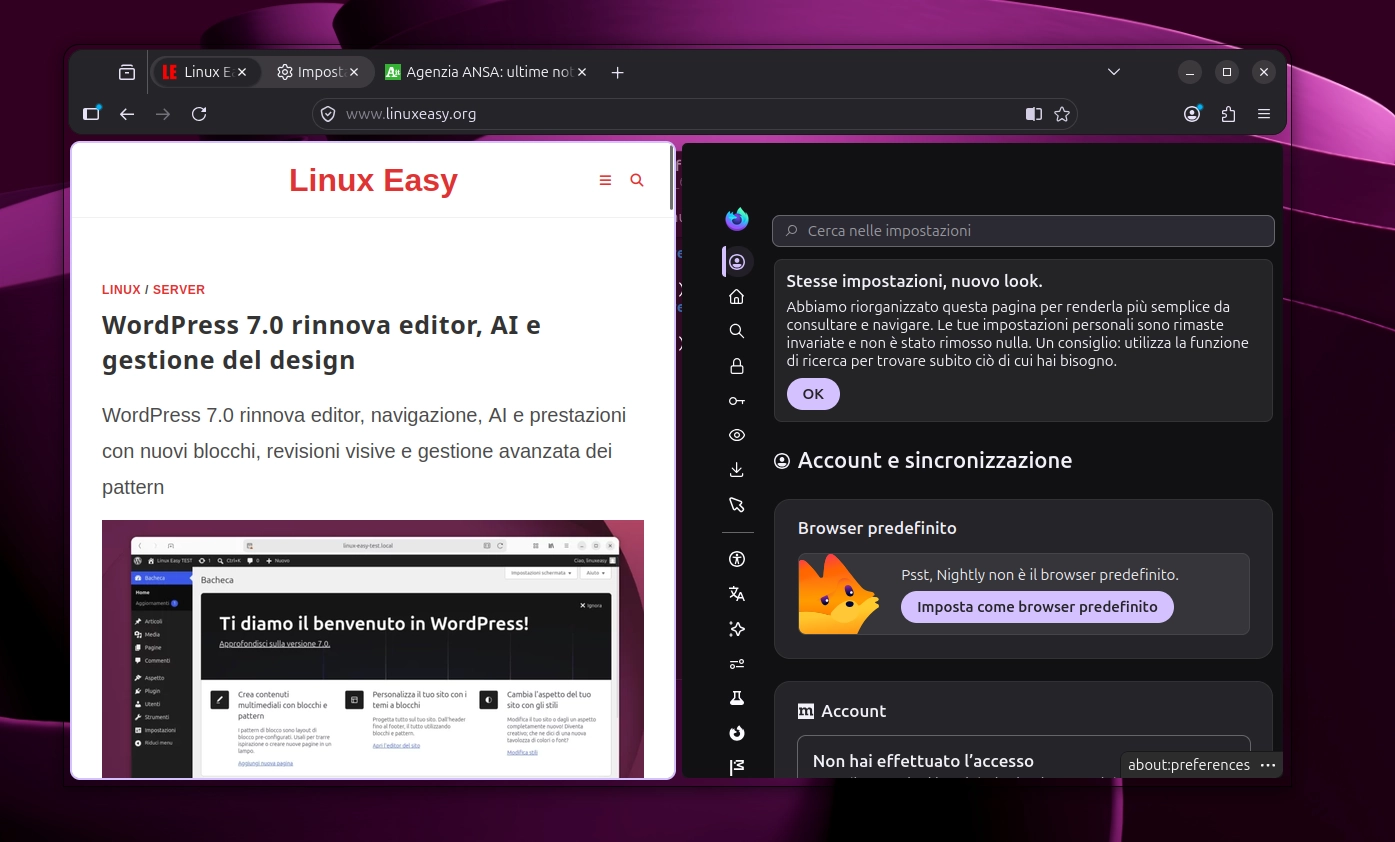
Task: Open the cursor pointer settings category icon
Action: tap(737, 505)
